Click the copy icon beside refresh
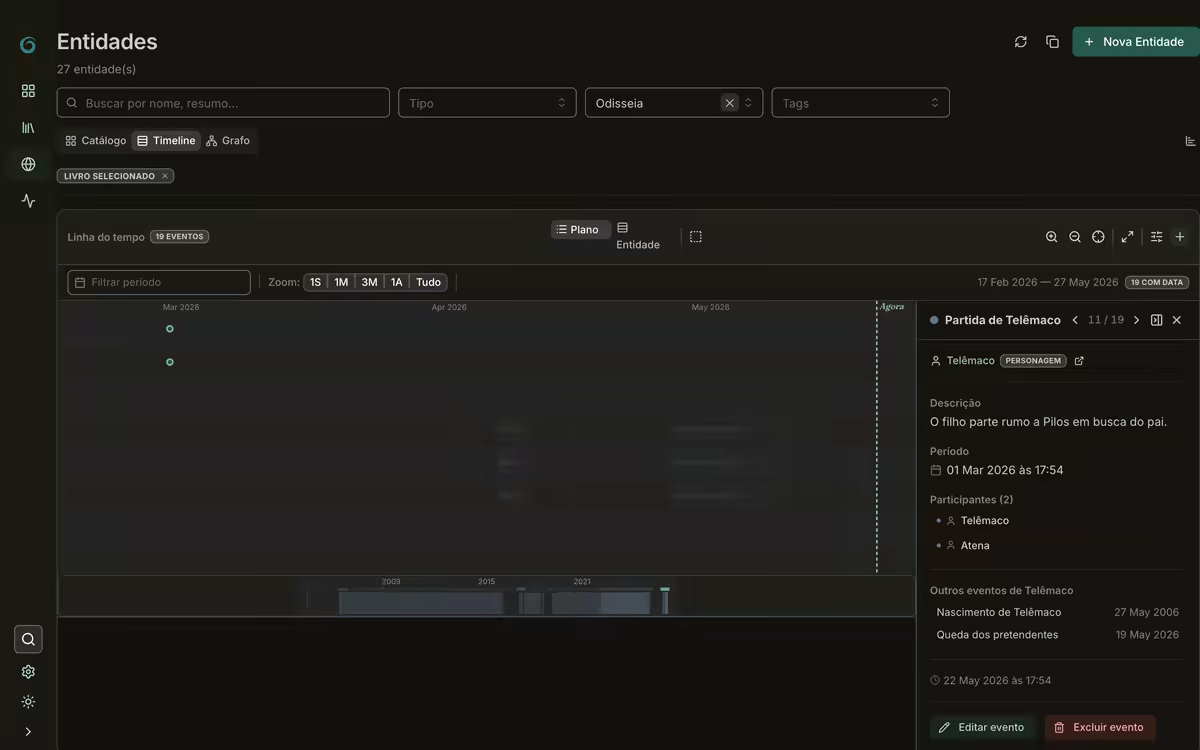The width and height of the screenshot is (1200, 750). pos(1052,42)
